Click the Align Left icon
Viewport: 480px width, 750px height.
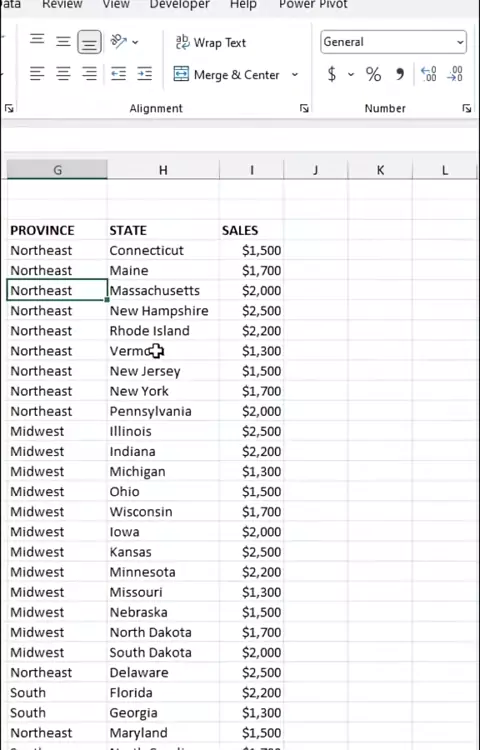(x=37, y=74)
